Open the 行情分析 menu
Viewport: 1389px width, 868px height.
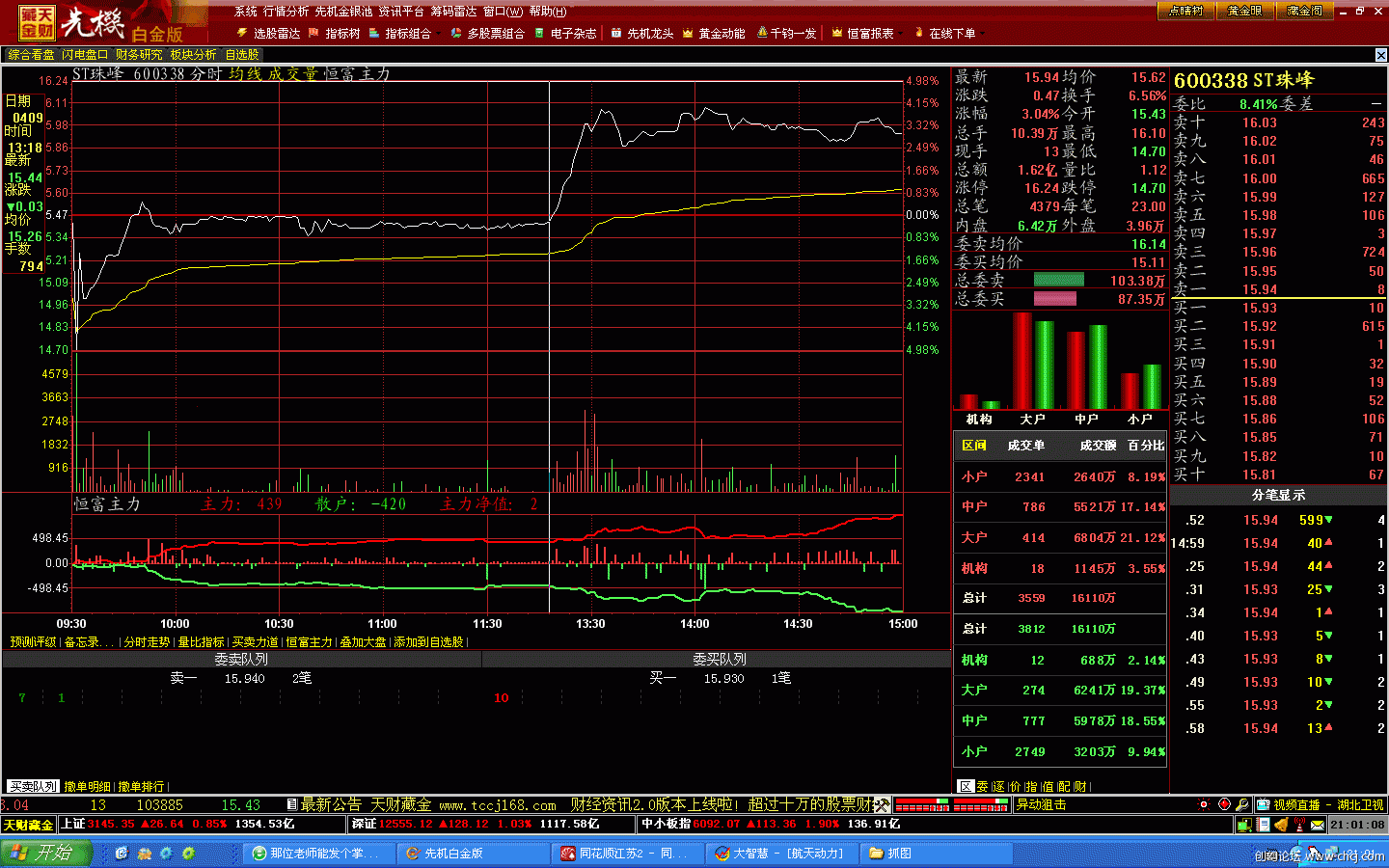[x=286, y=12]
